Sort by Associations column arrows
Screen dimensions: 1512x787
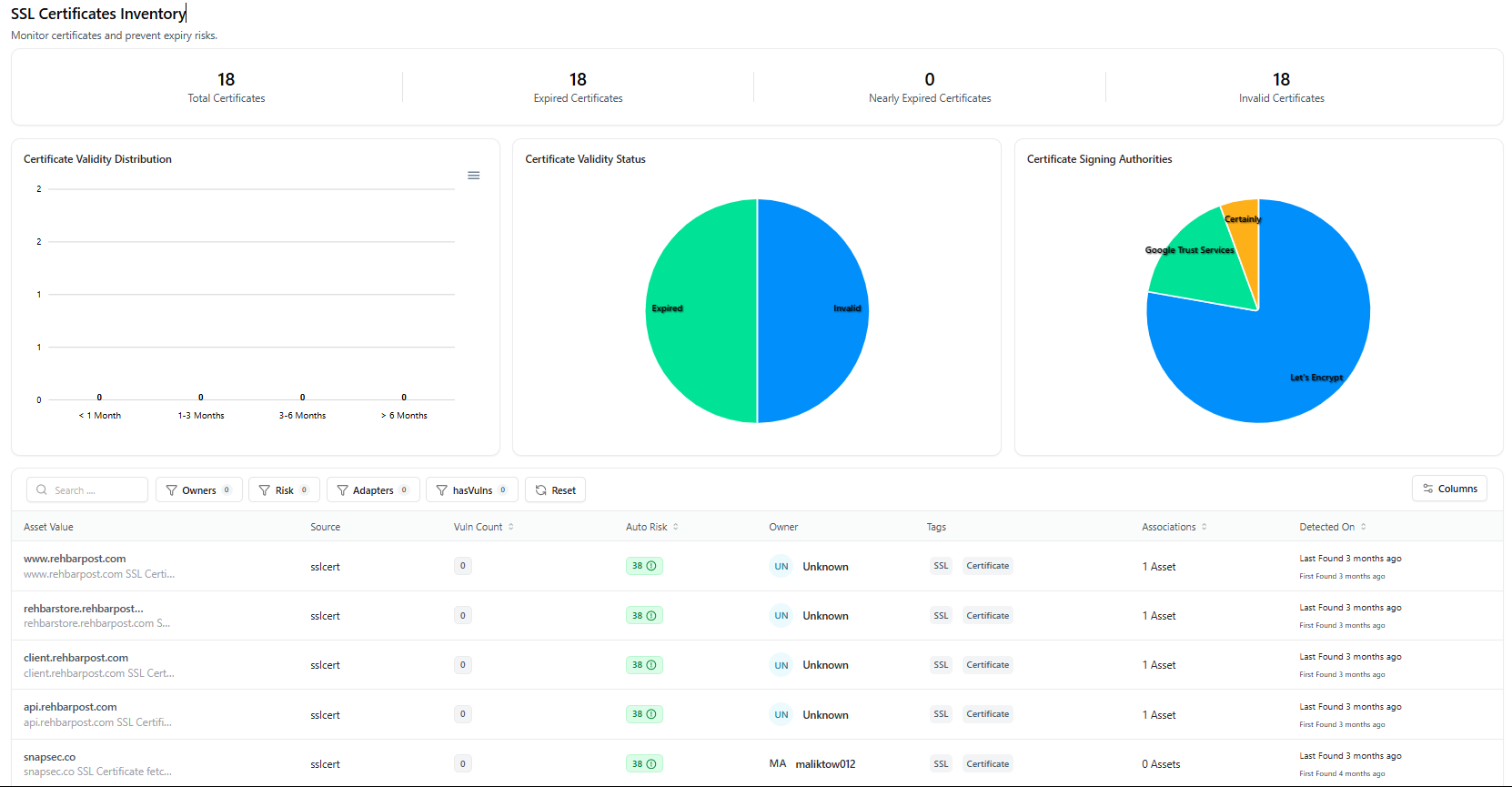[1205, 527]
